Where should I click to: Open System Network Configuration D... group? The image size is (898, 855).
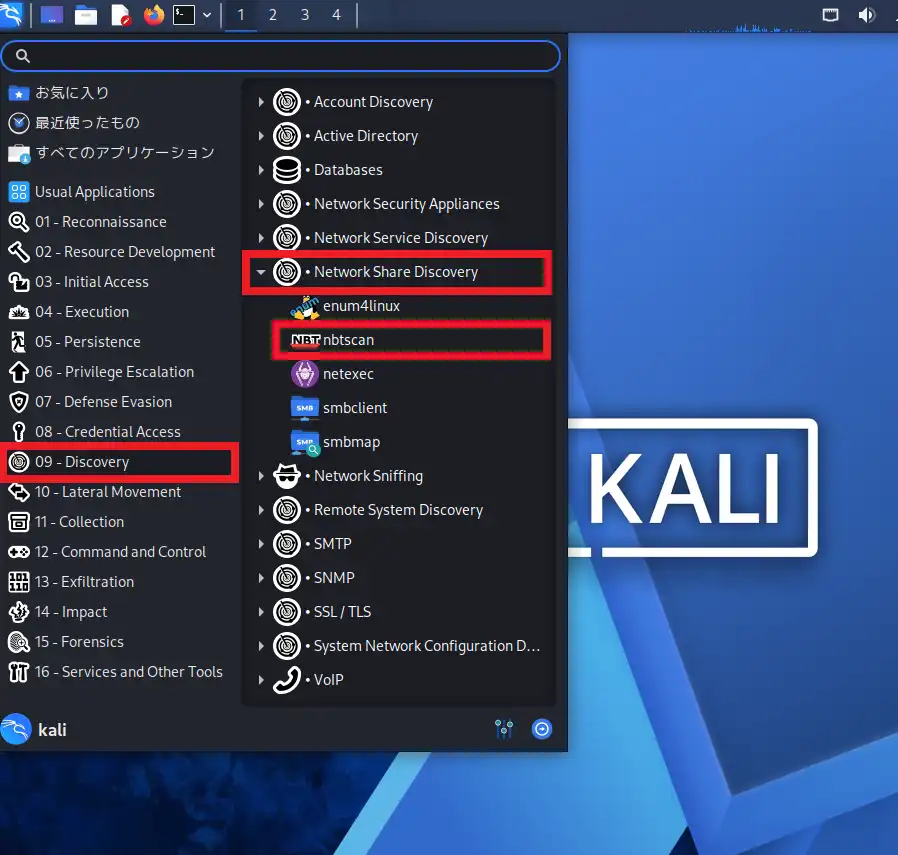coord(400,646)
